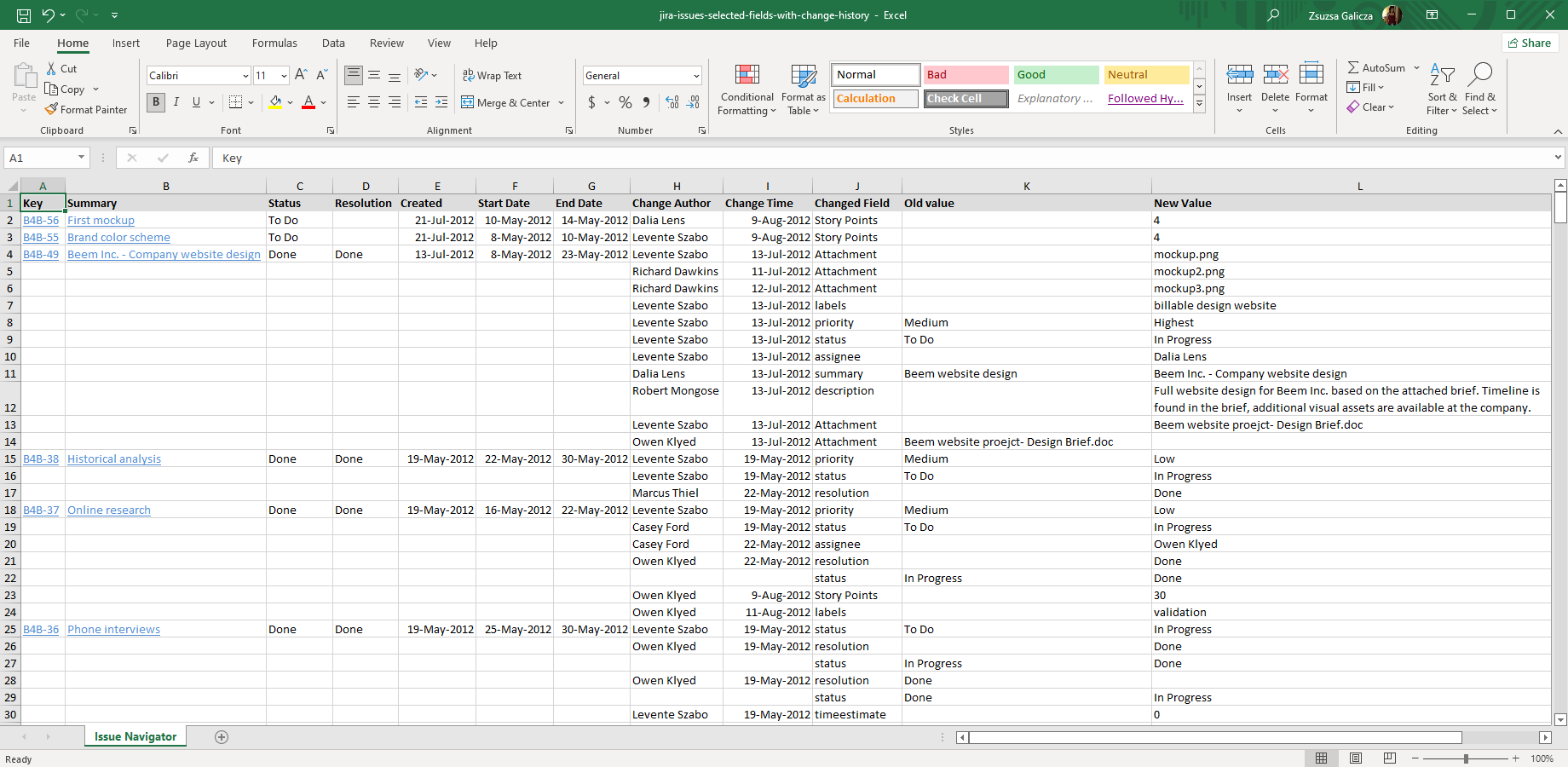This screenshot has height=767, width=1568.
Task: Apply underline formatting icon
Action: coord(196,102)
